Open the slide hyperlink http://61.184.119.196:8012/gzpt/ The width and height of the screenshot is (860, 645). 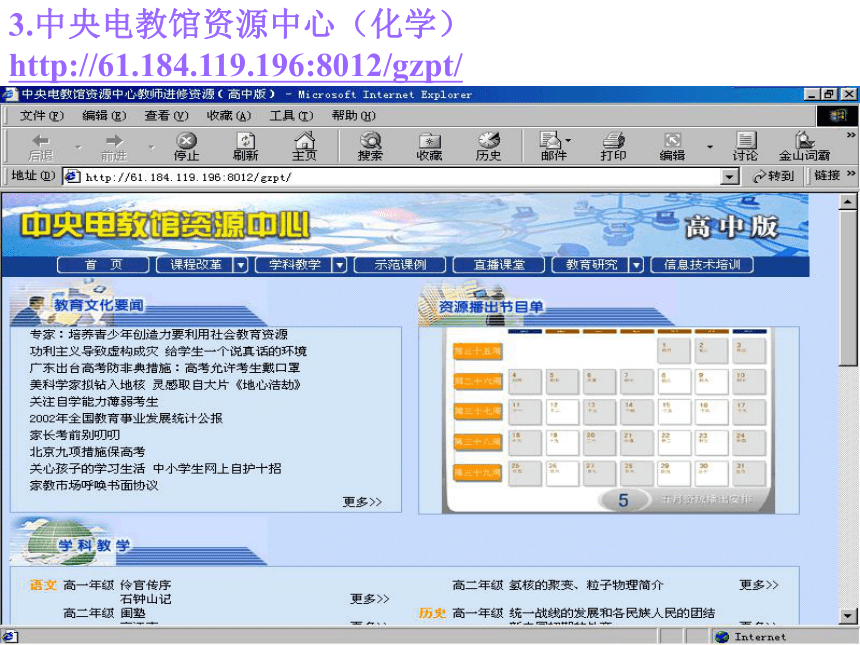(x=236, y=66)
